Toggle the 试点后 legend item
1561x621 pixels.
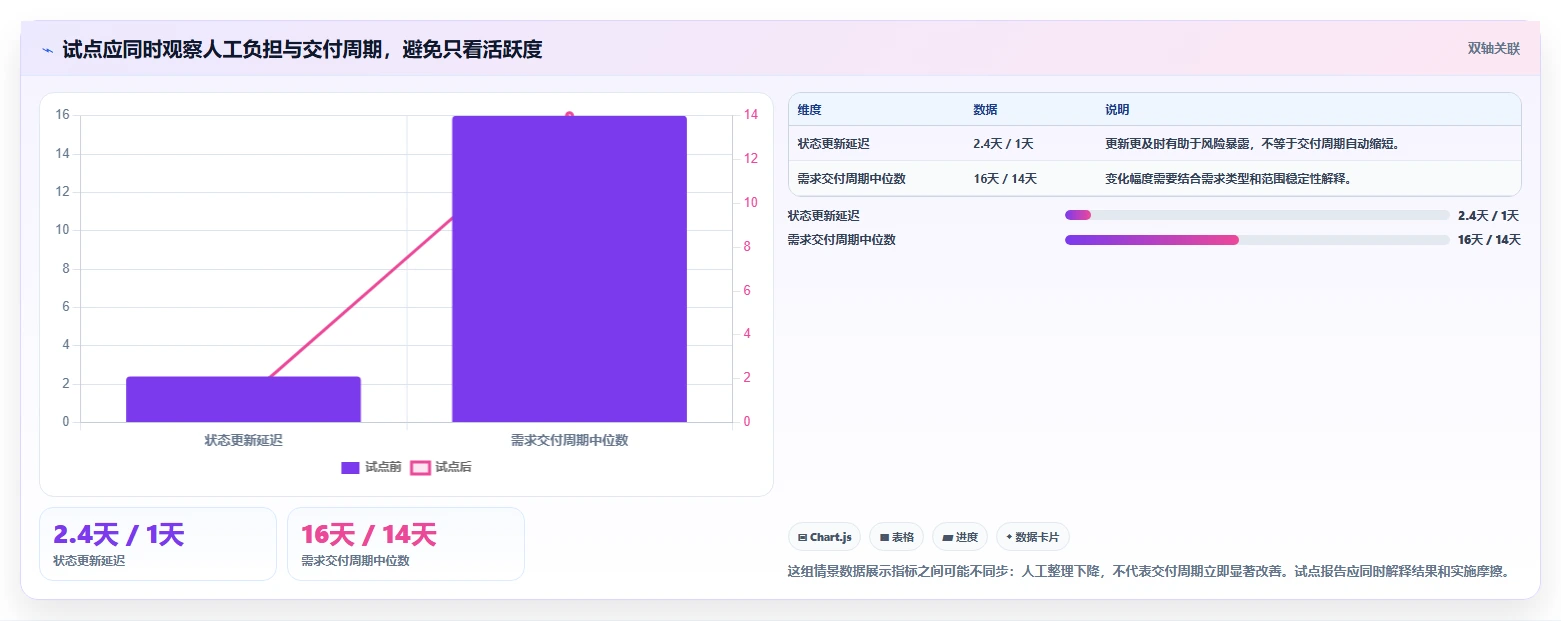pyautogui.click(x=441, y=467)
